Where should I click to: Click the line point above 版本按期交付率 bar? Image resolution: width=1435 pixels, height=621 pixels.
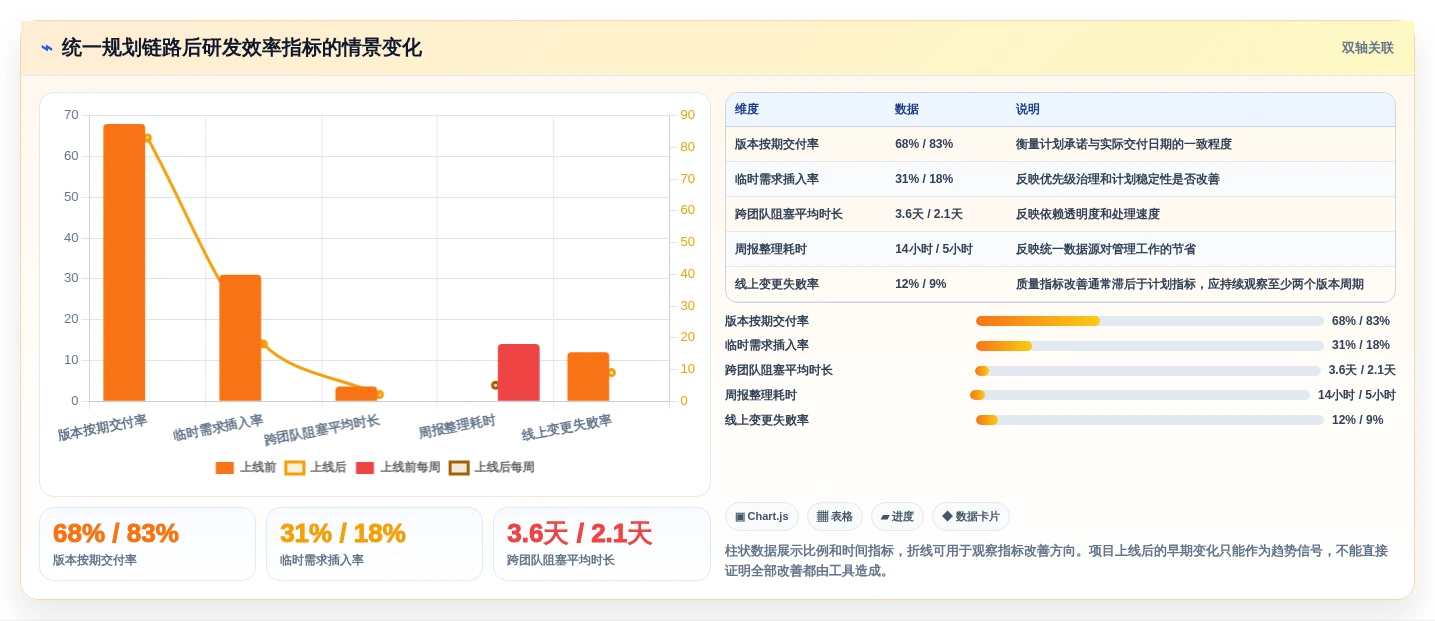click(147, 138)
